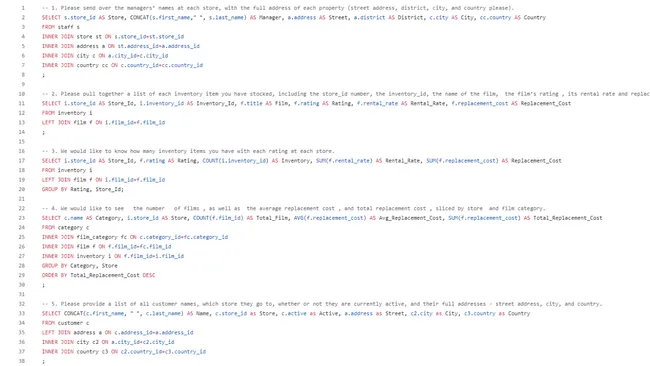Click 'INNER JOIN inventory i' line
650x366 pixels.
click(113, 256)
